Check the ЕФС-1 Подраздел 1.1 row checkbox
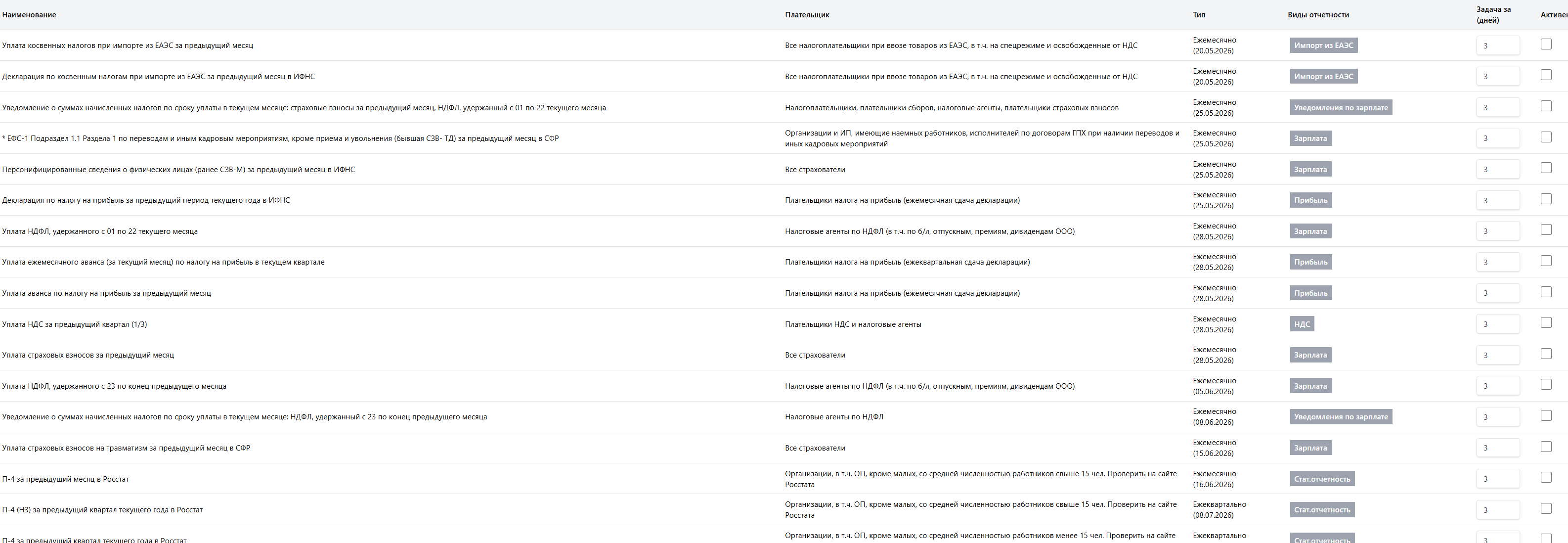 point(1545,137)
